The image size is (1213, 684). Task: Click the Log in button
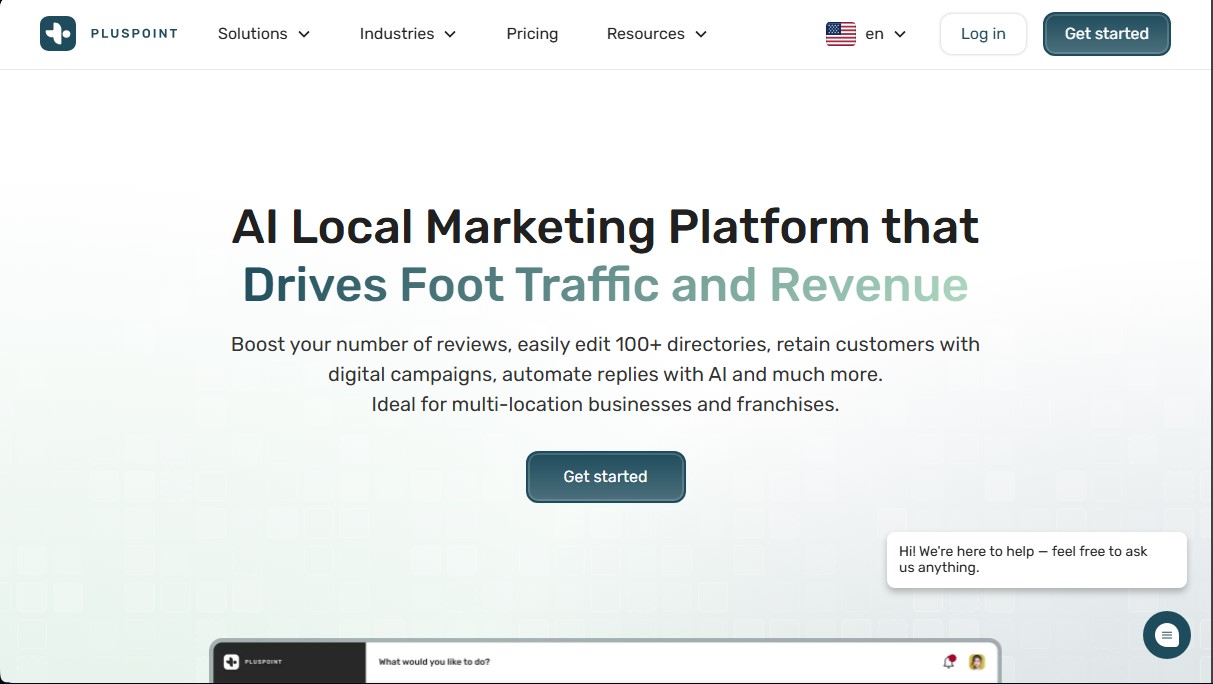coord(983,34)
